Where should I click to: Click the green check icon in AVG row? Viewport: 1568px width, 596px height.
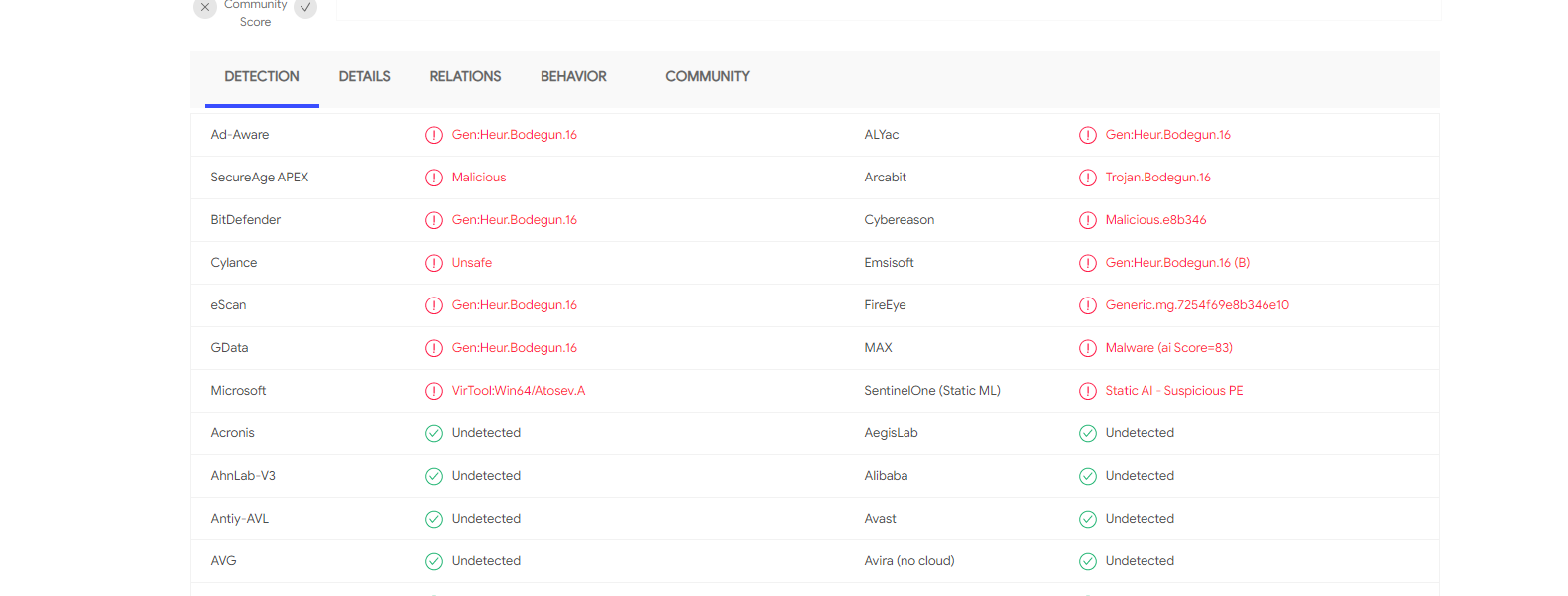coord(434,561)
